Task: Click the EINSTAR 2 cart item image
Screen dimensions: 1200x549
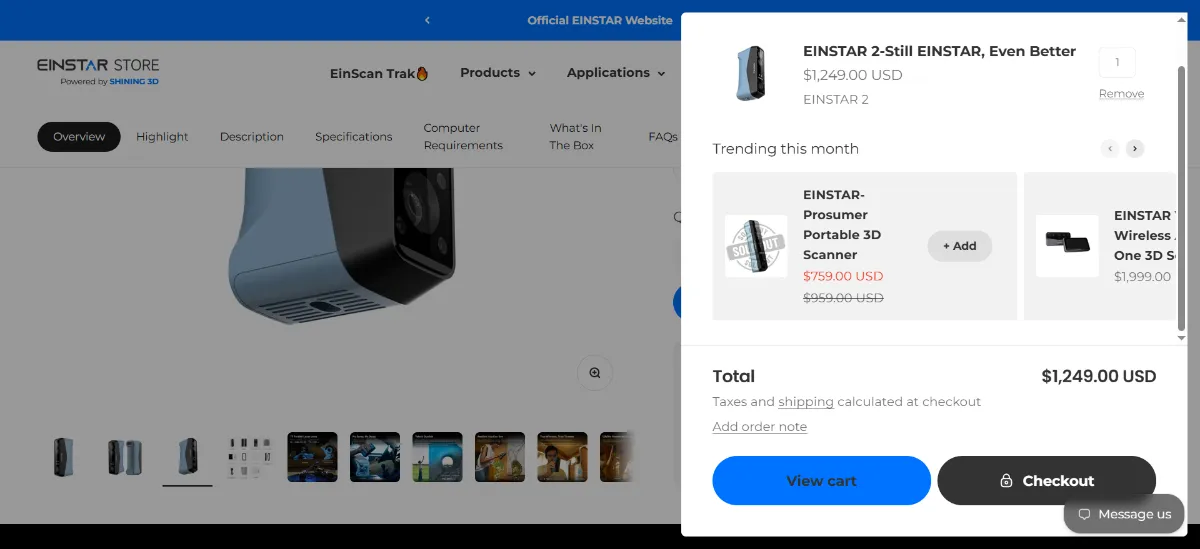Action: click(x=750, y=73)
